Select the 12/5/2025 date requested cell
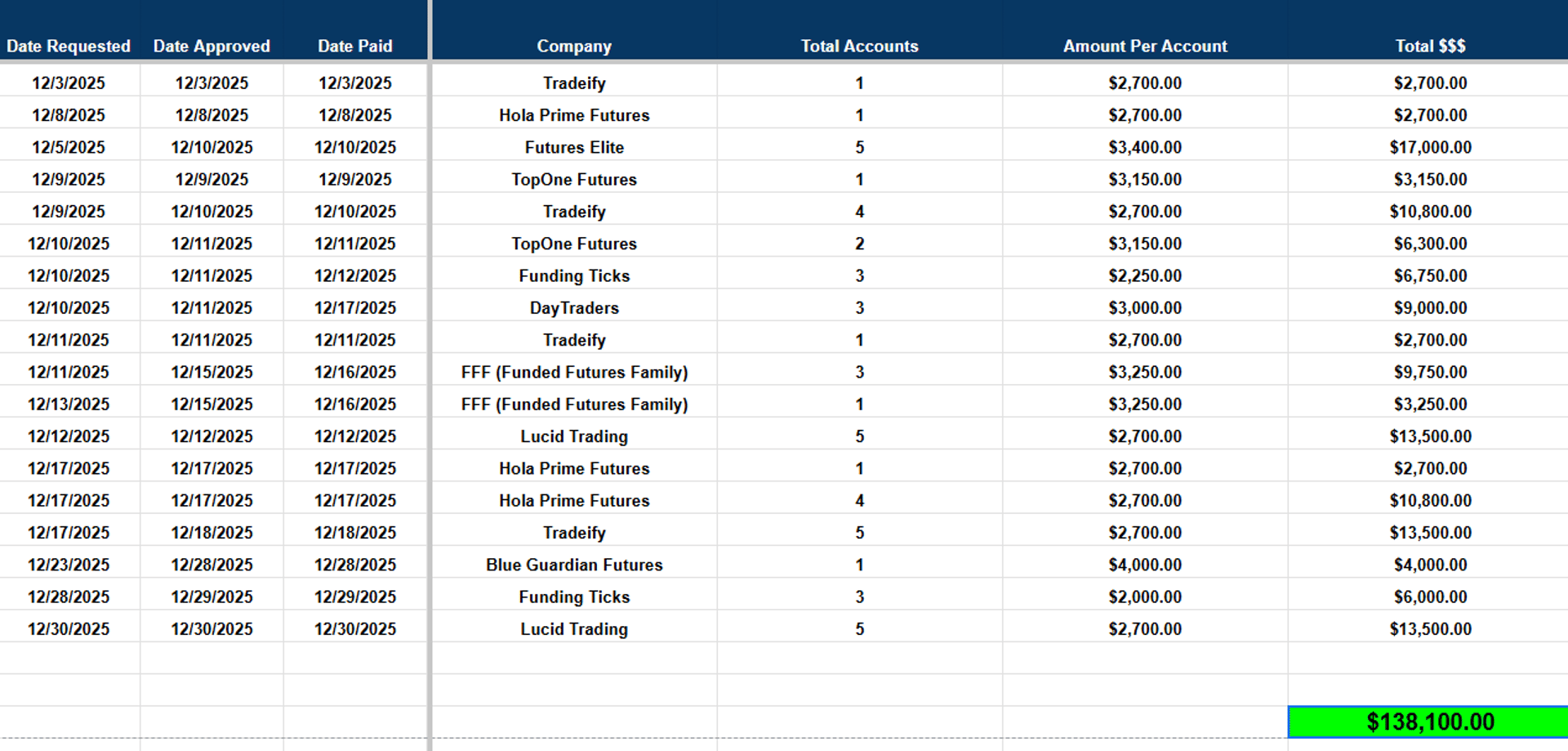Image resolution: width=1568 pixels, height=751 pixels. point(69,147)
